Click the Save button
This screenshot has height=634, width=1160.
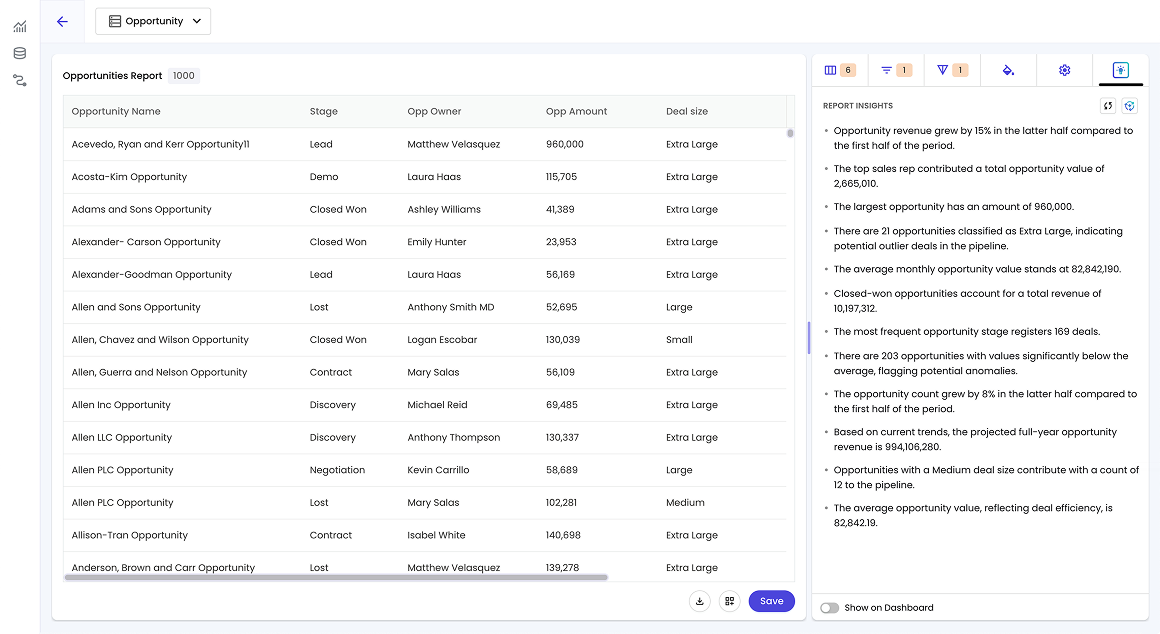coord(771,601)
